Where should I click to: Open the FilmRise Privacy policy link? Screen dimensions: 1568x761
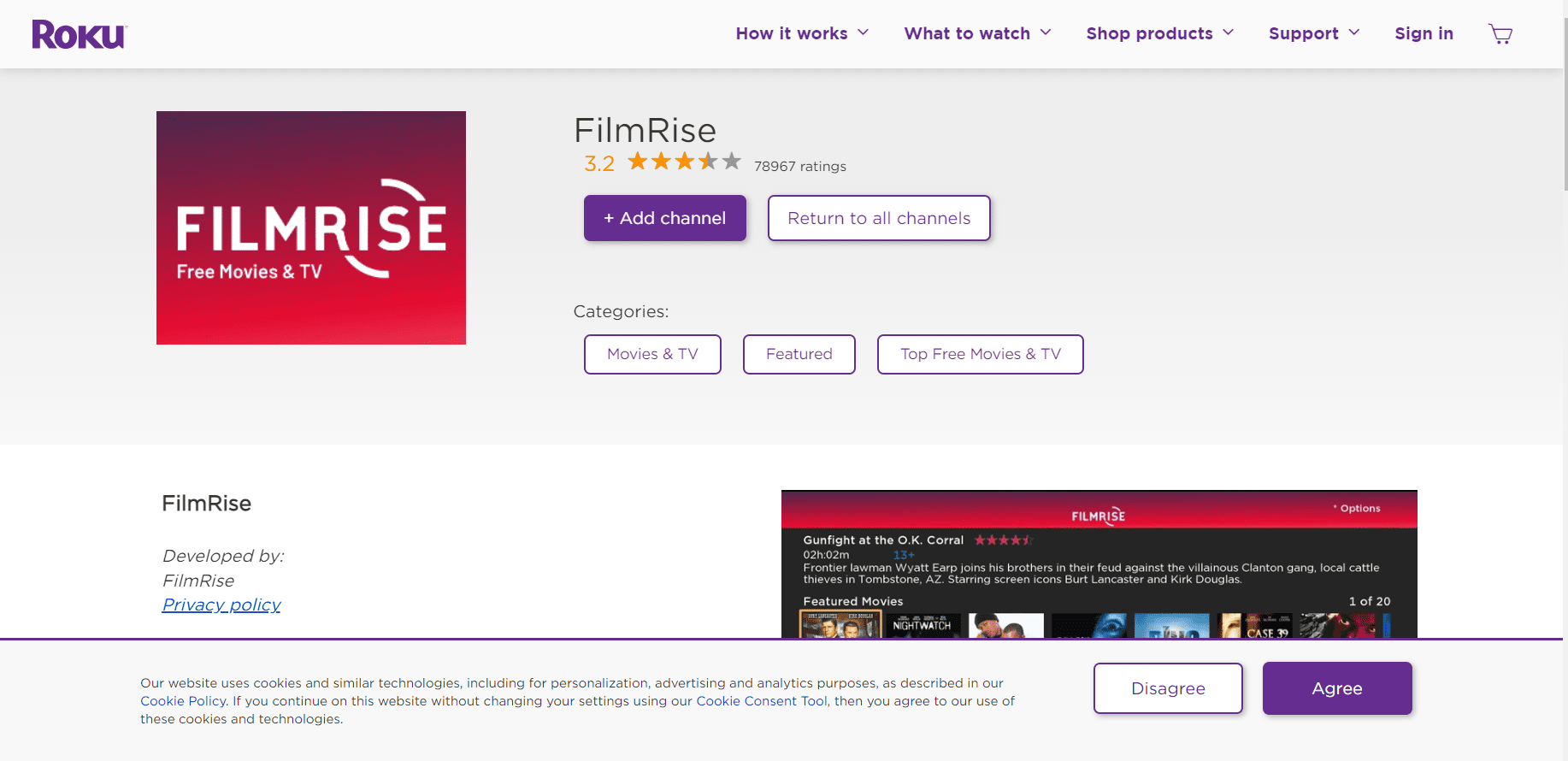pos(221,605)
